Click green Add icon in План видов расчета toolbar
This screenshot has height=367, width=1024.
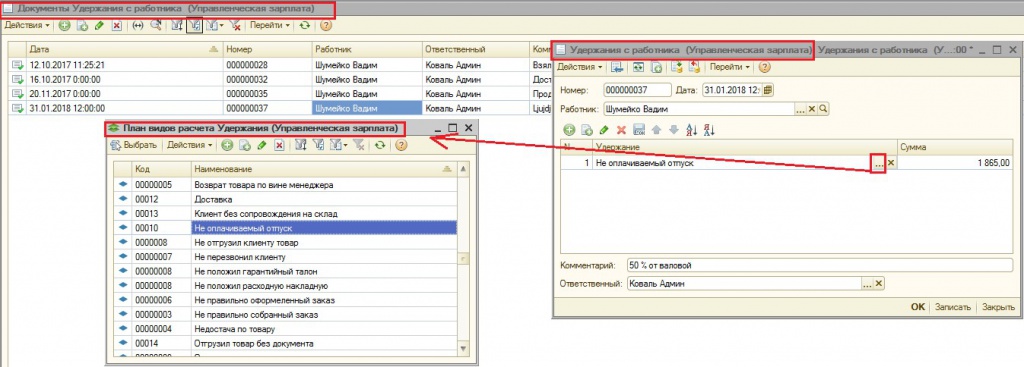coord(227,145)
